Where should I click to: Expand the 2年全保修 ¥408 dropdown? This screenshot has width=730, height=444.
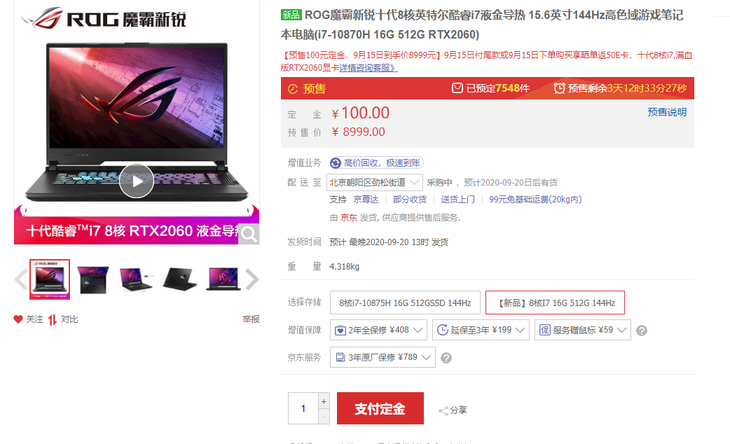coord(379,330)
